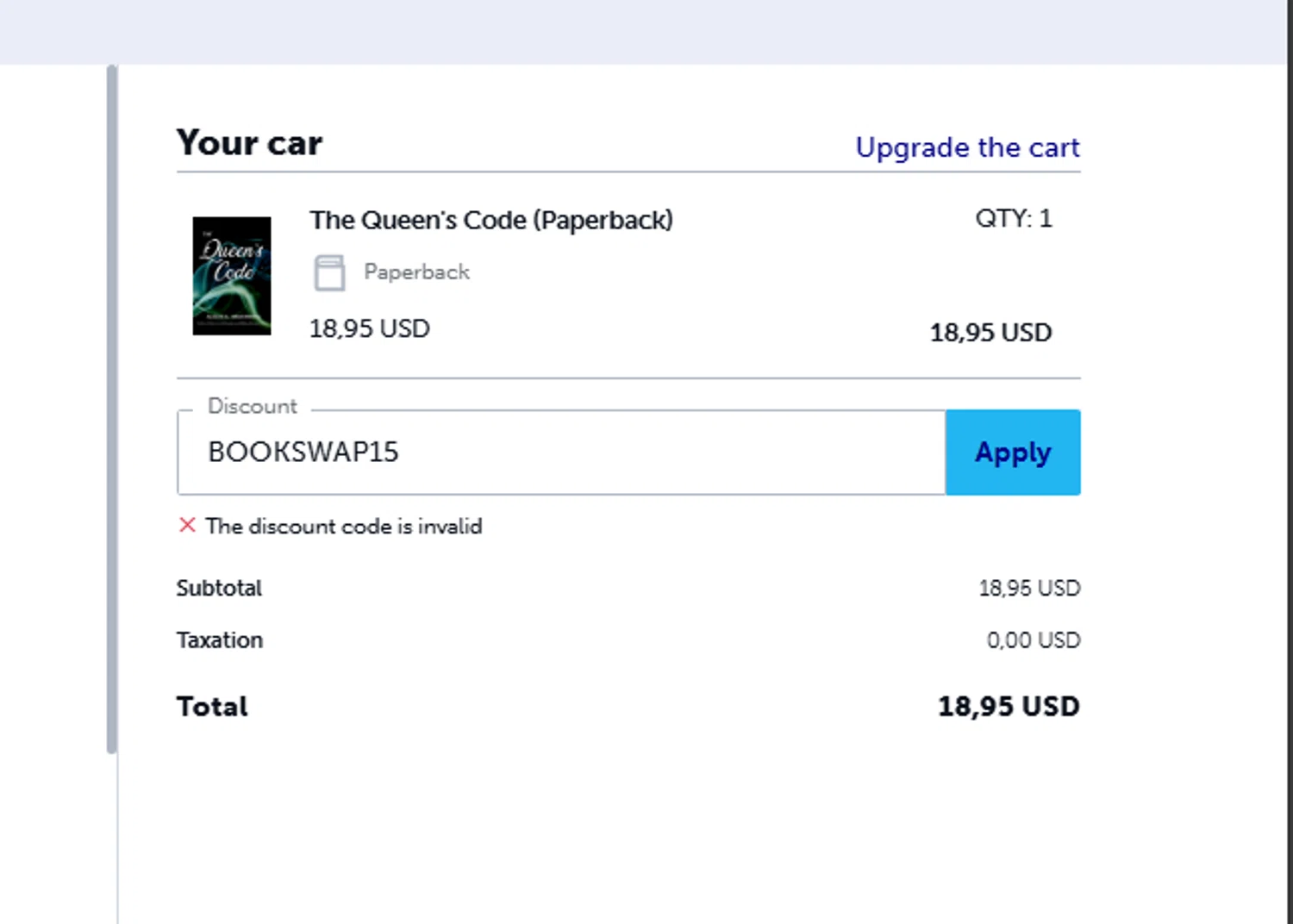Click the 0,00 USD taxation amount

tap(1033, 640)
